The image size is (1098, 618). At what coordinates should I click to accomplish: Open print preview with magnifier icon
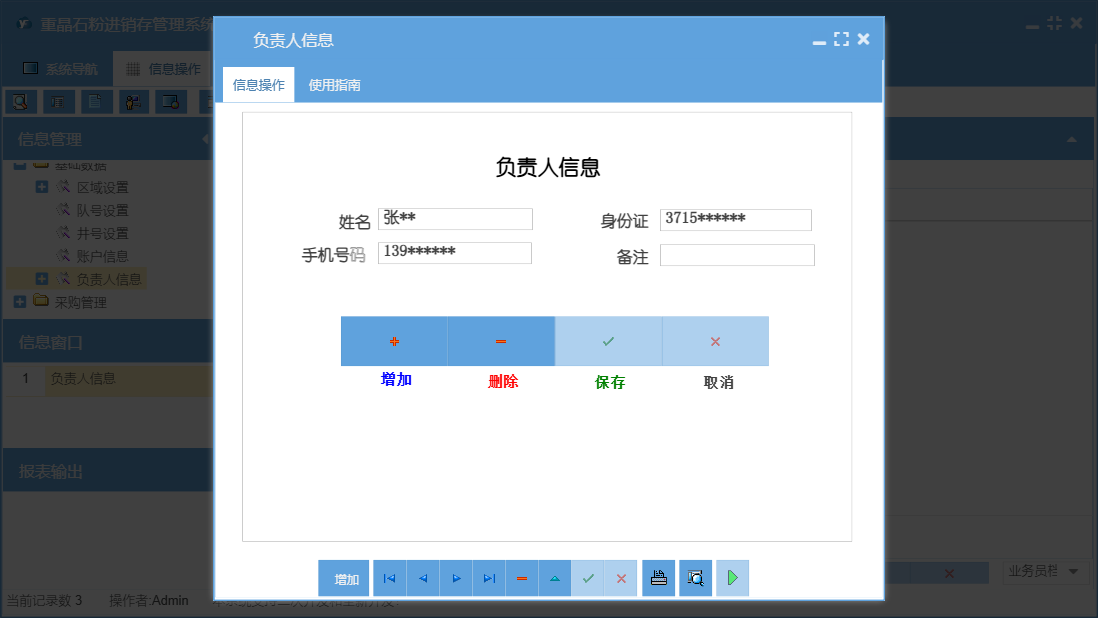[695, 578]
